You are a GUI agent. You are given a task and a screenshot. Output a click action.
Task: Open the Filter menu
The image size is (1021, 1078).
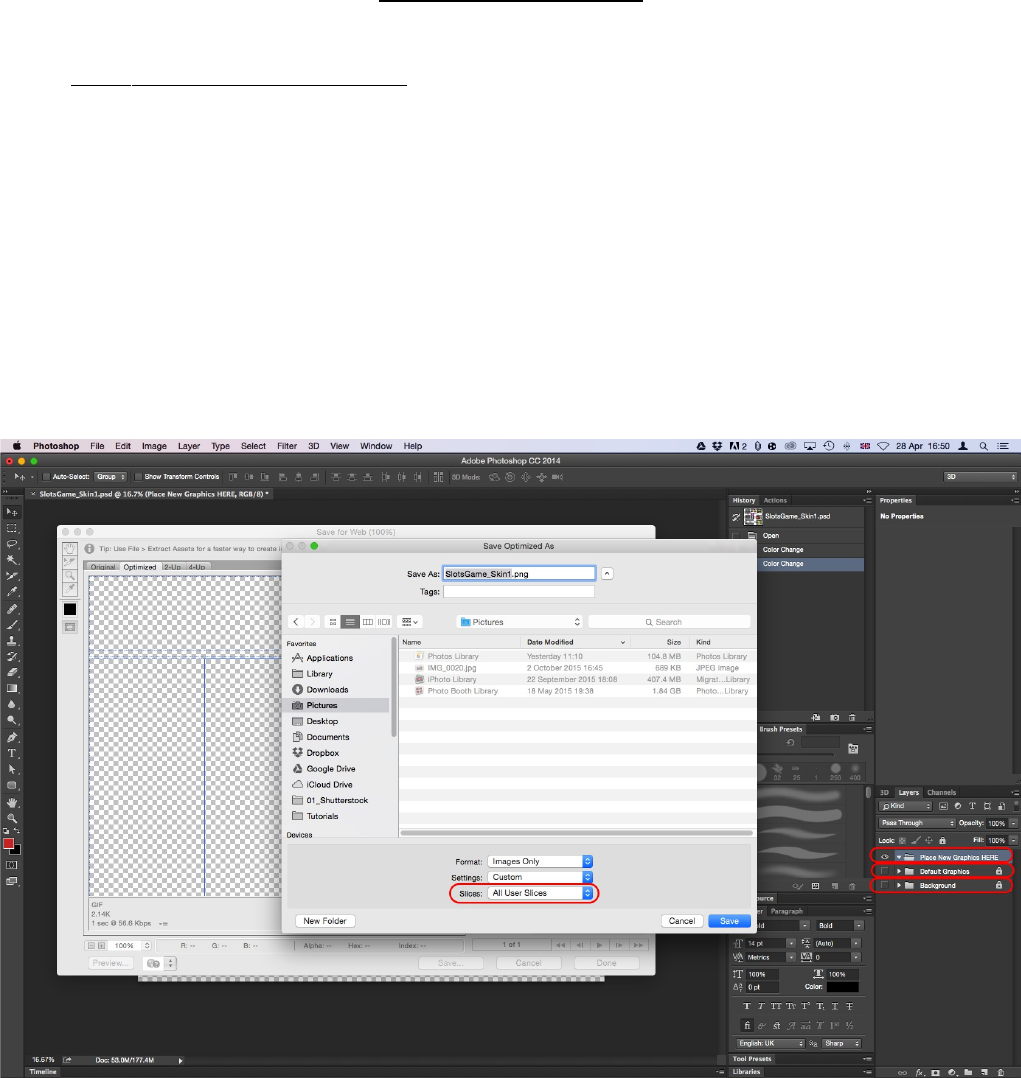tap(287, 446)
